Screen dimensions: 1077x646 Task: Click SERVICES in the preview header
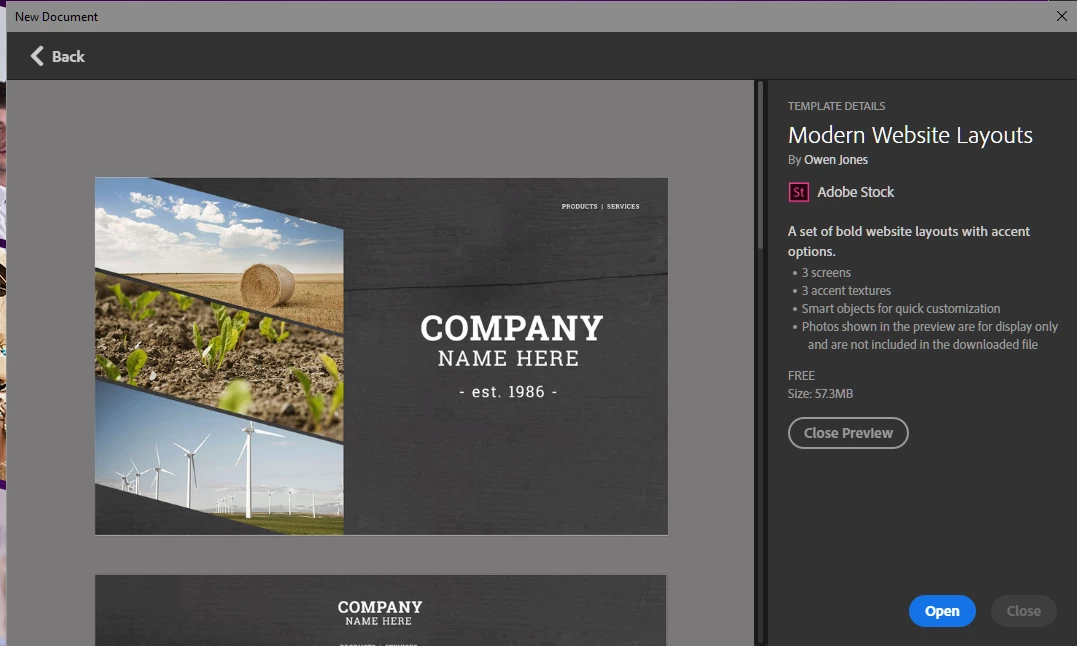click(x=623, y=207)
